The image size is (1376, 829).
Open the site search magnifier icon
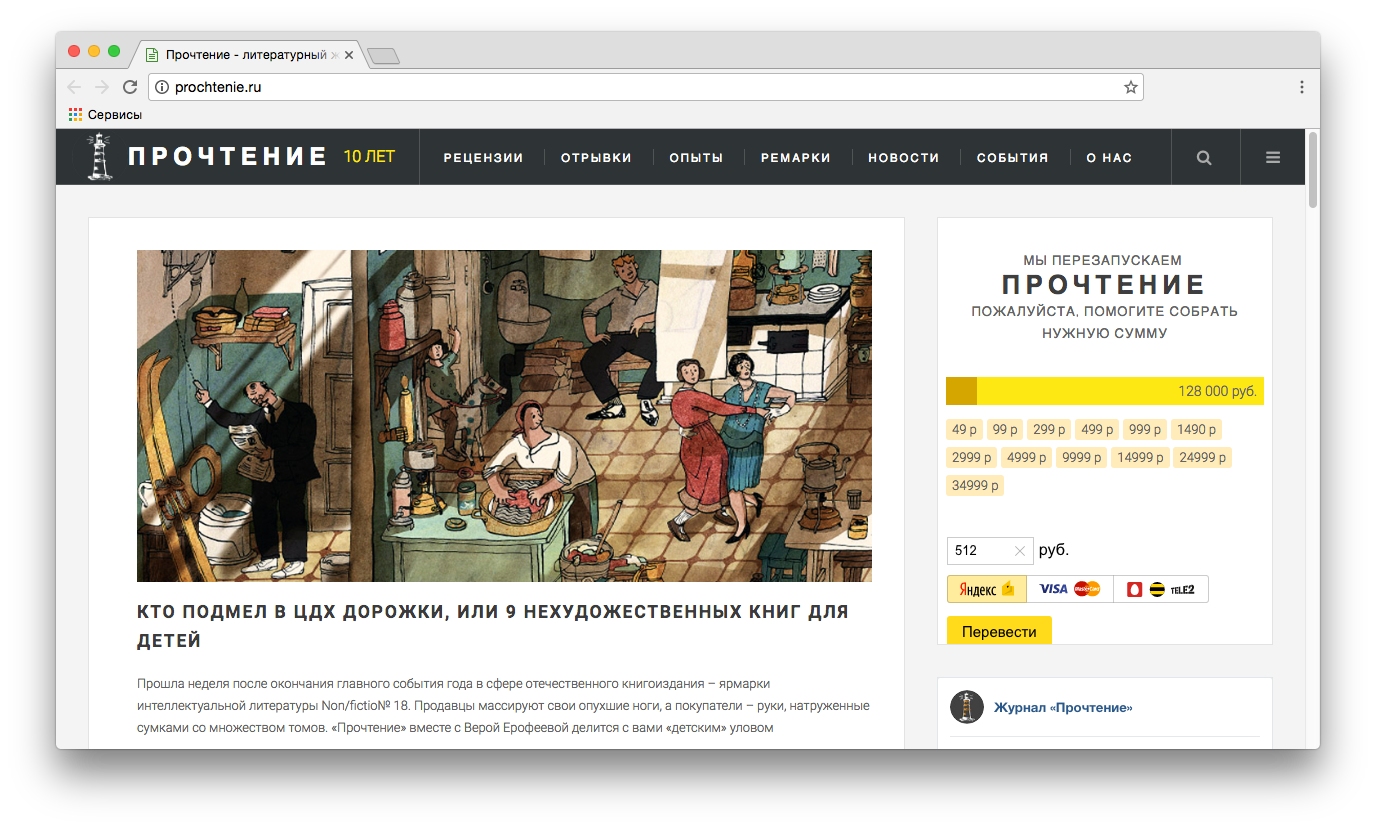tap(1204, 157)
